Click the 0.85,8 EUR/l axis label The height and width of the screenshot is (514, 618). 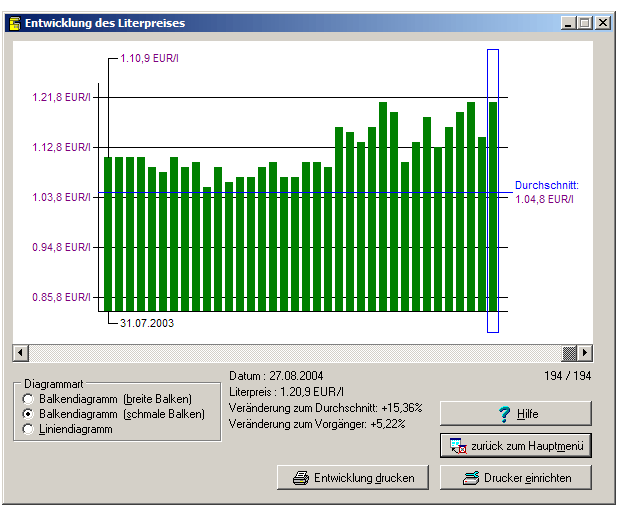point(61,297)
